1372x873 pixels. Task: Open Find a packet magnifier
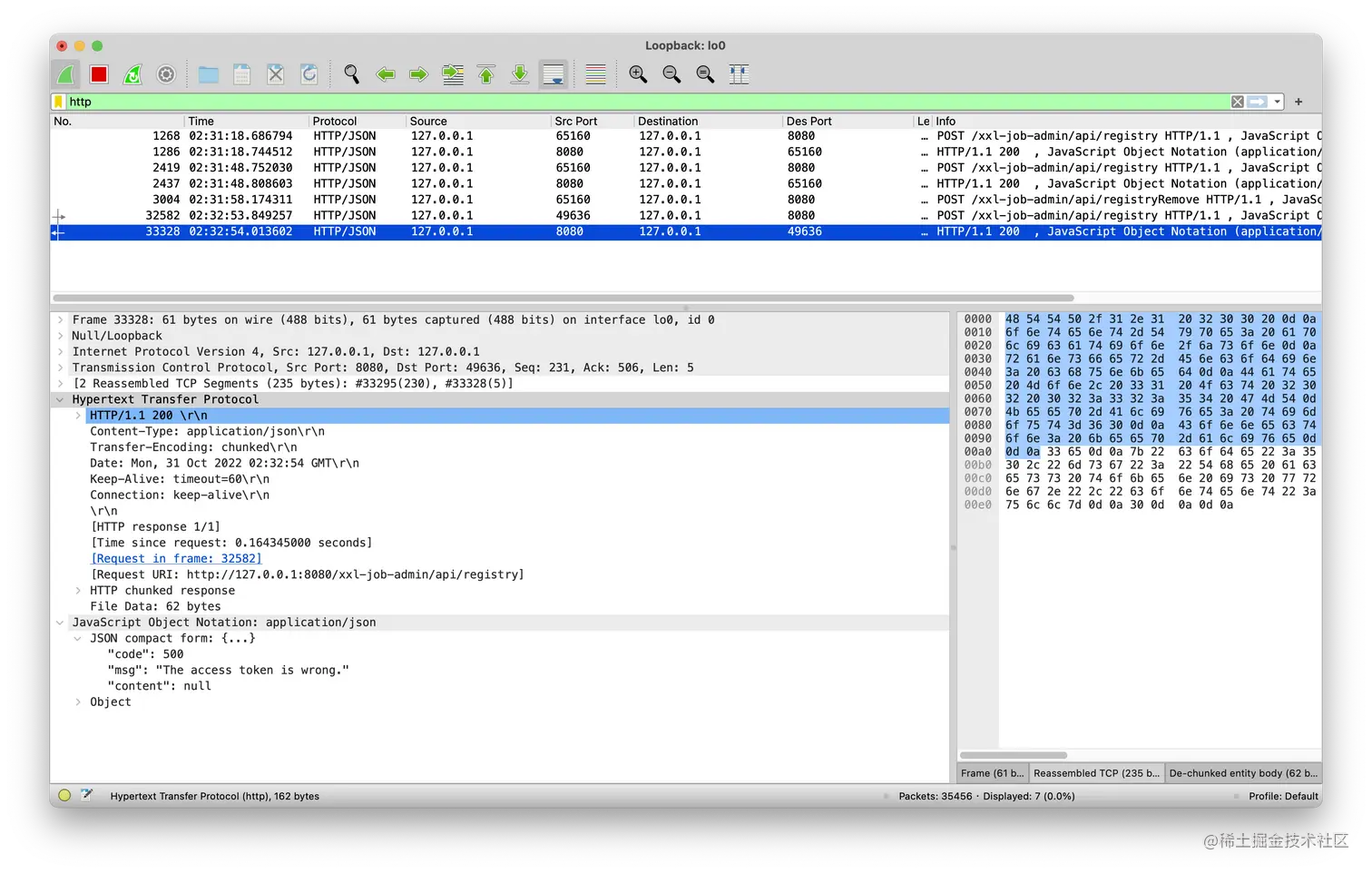coord(352,74)
